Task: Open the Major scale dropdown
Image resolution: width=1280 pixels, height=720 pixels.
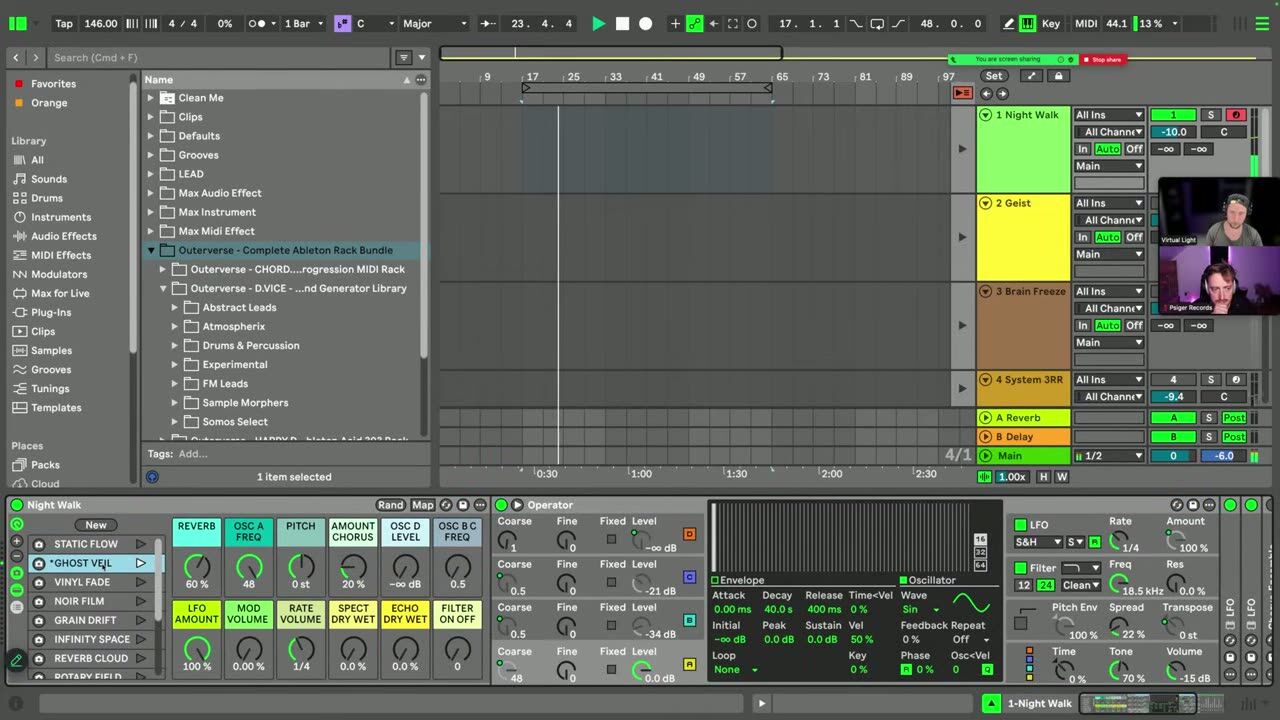Action: pos(436,23)
